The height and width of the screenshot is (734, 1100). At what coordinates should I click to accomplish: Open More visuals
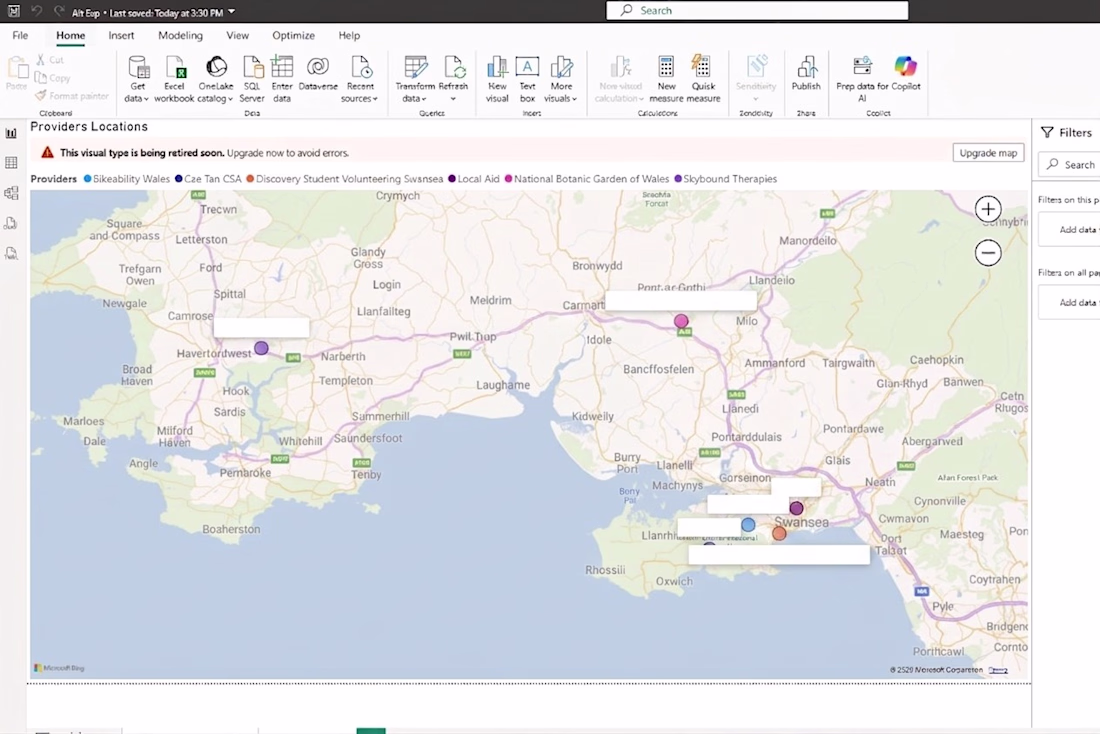[x=561, y=79]
